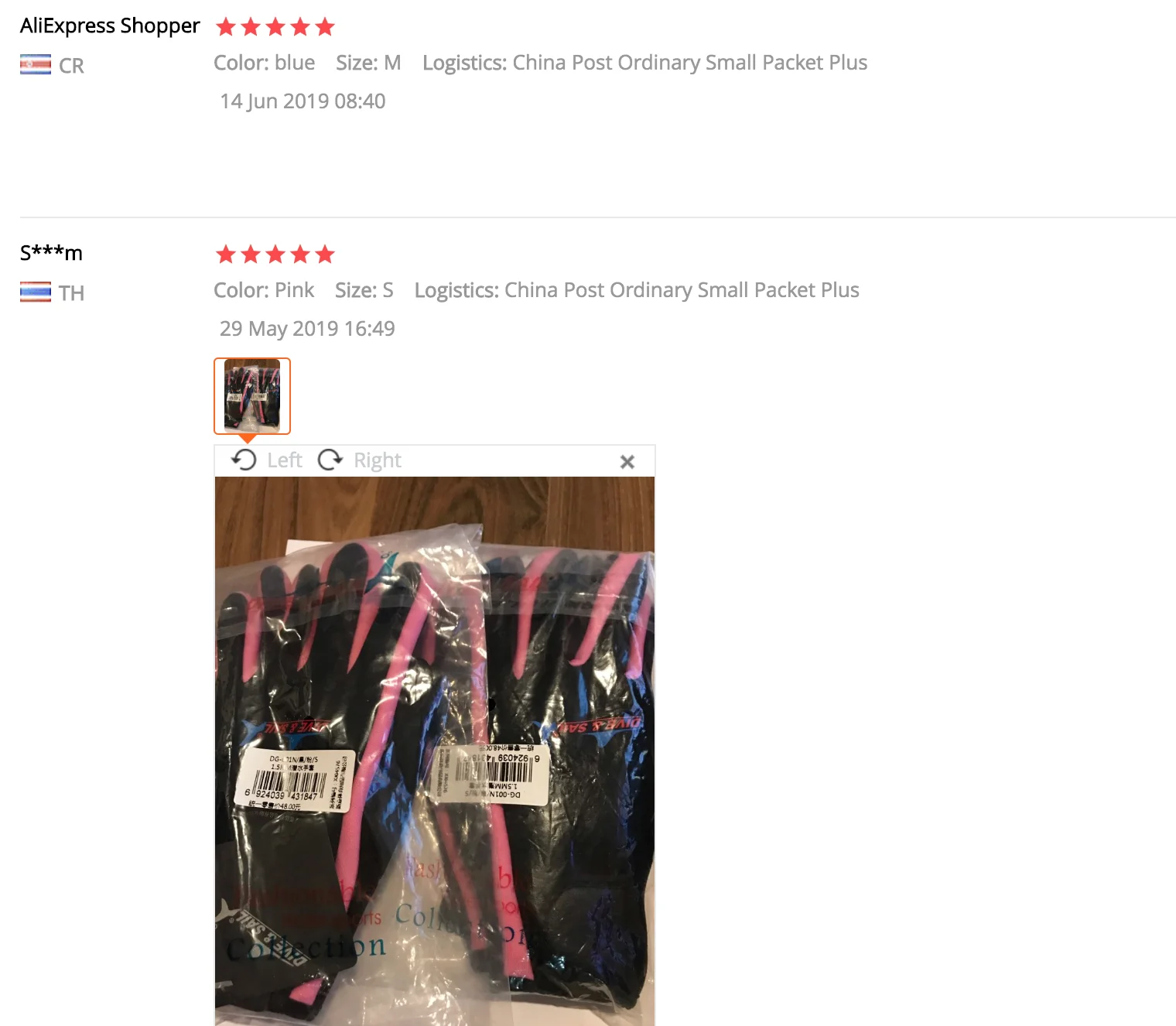Click the 29 May 2019 review date
The image size is (1176, 1026).
[307, 329]
